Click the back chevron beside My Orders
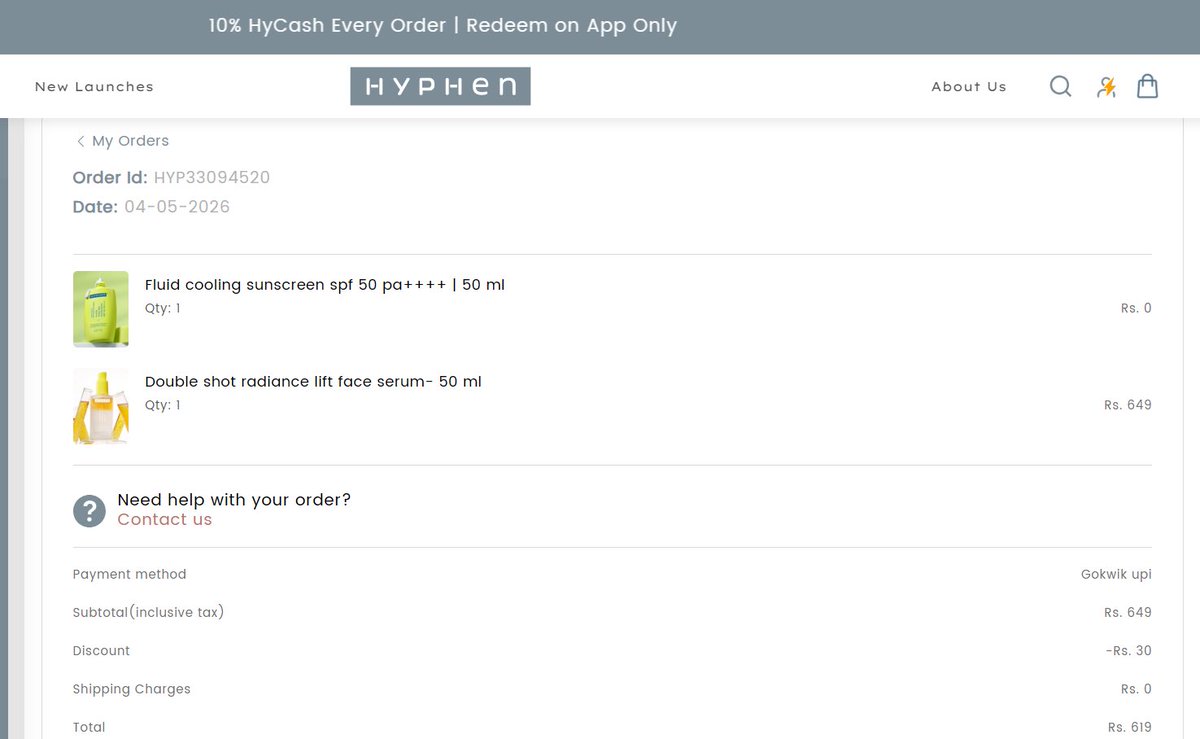The image size is (1200, 739). pos(80,141)
